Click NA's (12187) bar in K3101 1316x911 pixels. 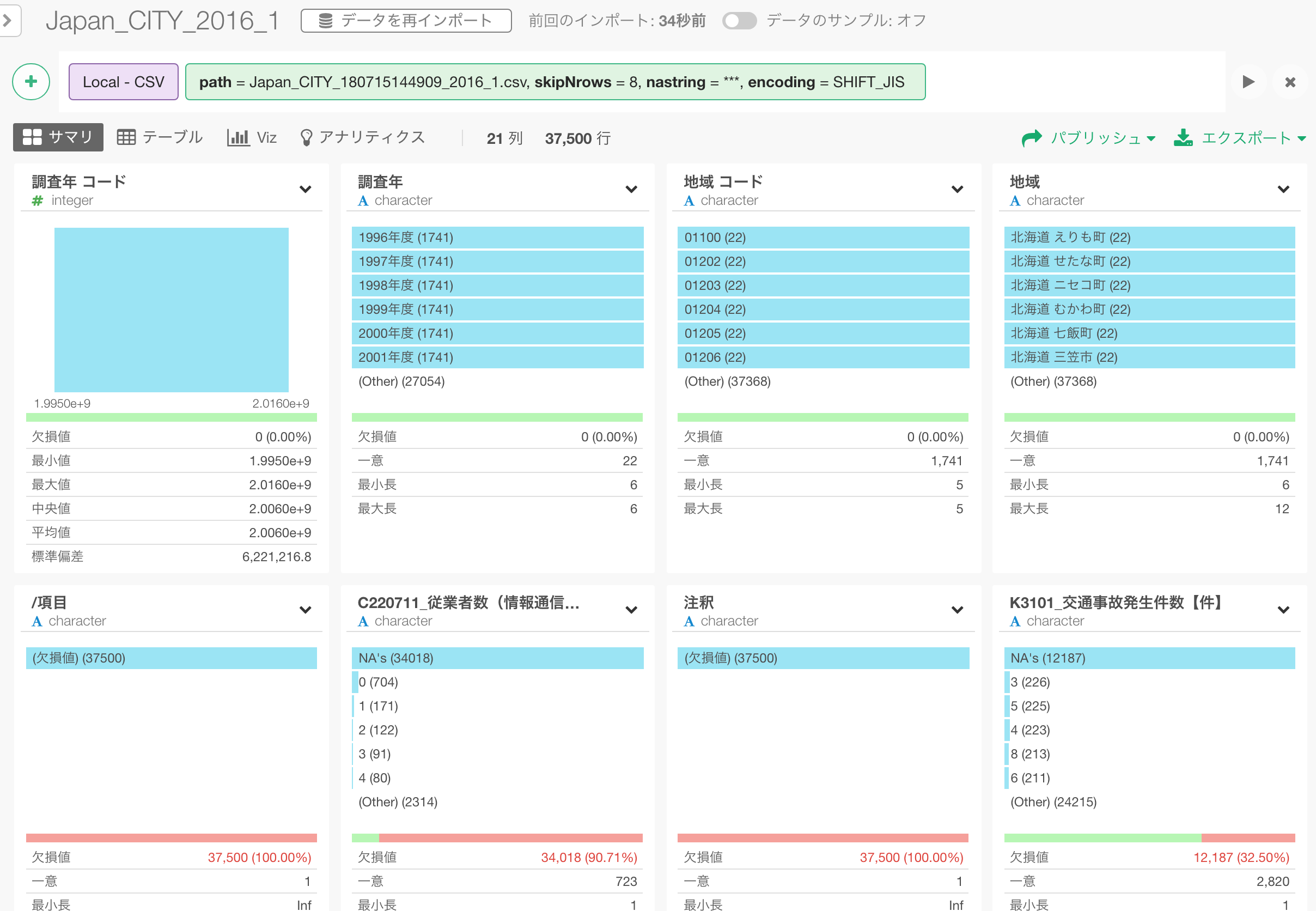[x=1149, y=658]
